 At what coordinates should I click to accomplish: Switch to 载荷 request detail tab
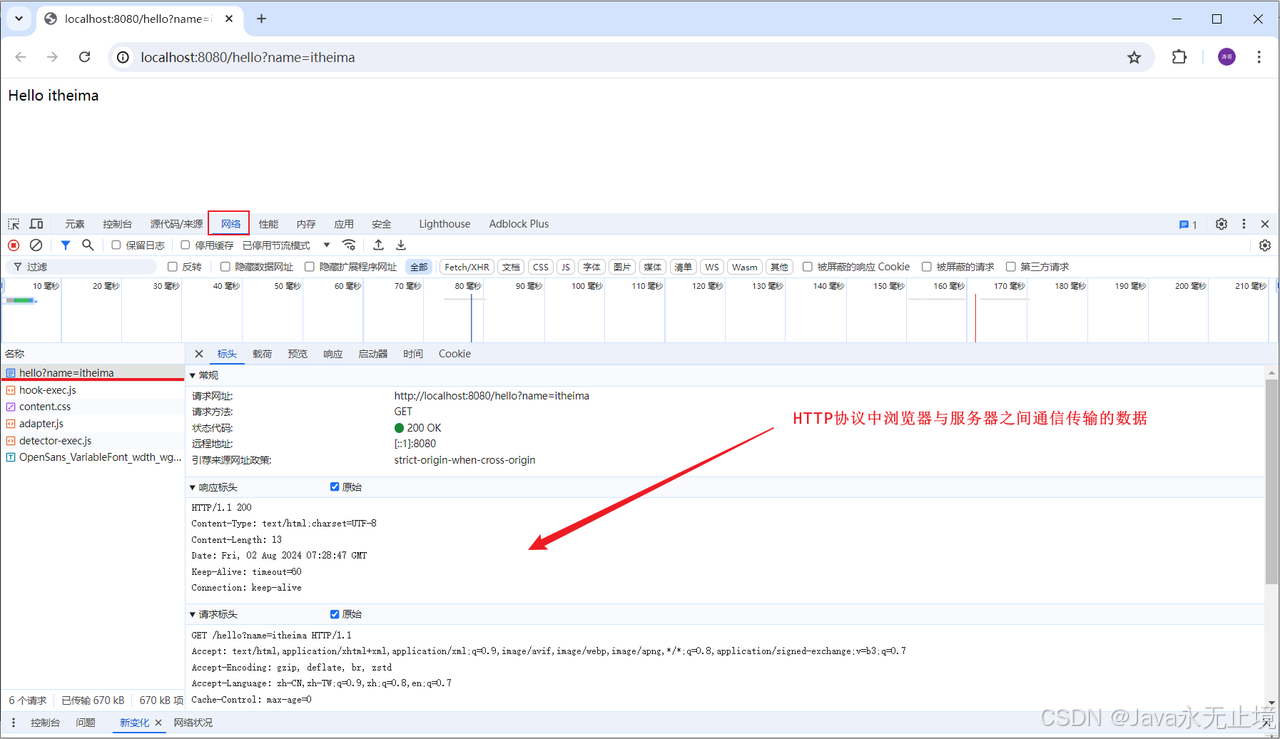262,354
